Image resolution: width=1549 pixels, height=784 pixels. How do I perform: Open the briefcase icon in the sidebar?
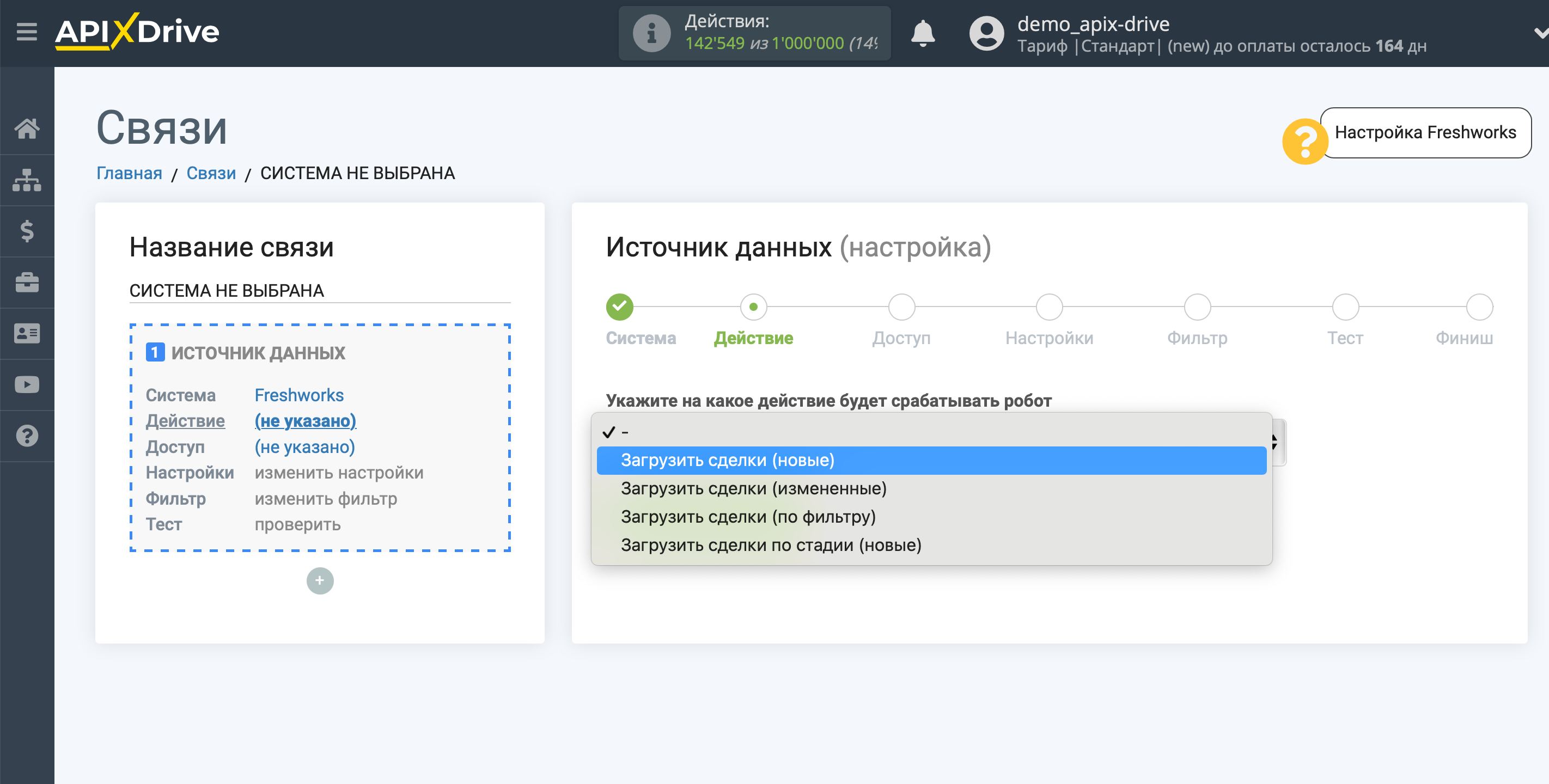27,282
